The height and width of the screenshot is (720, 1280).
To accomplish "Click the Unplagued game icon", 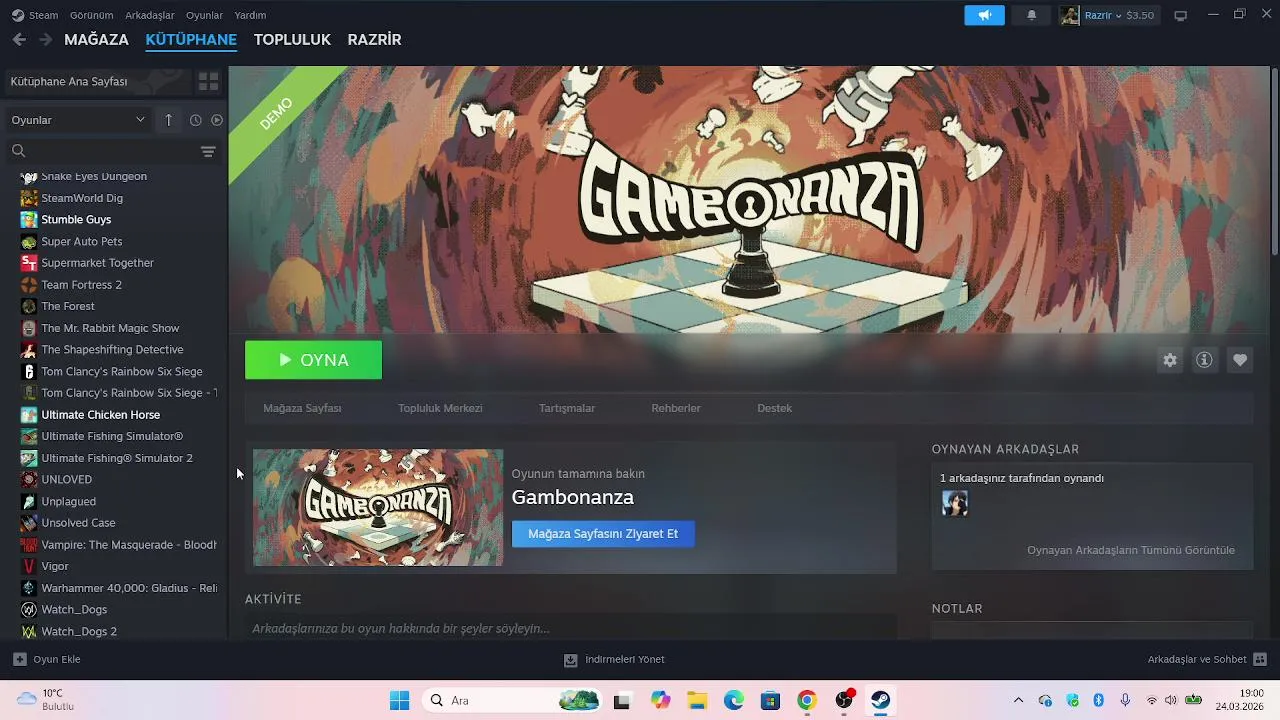I will tap(29, 501).
